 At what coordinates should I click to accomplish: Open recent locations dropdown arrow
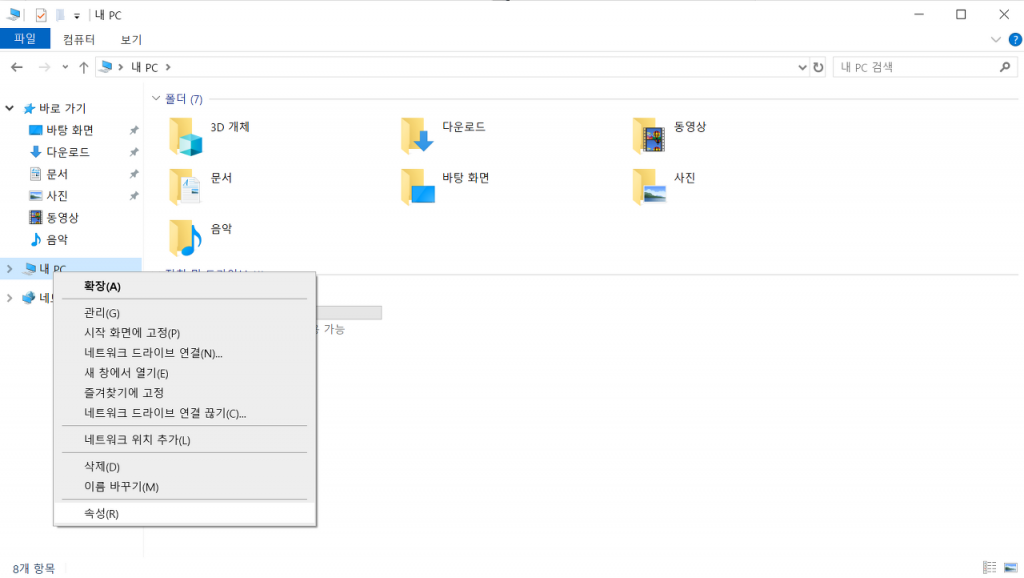pyautogui.click(x=65, y=67)
